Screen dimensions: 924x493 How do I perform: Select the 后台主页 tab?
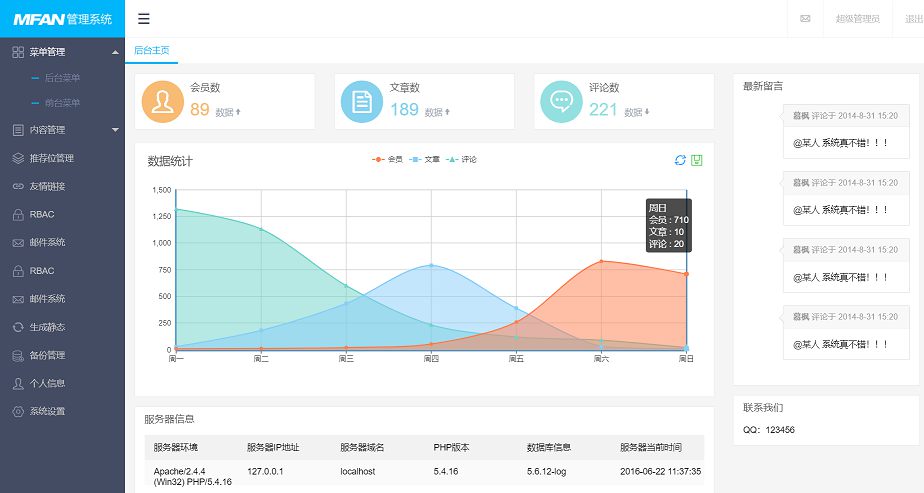click(152, 50)
